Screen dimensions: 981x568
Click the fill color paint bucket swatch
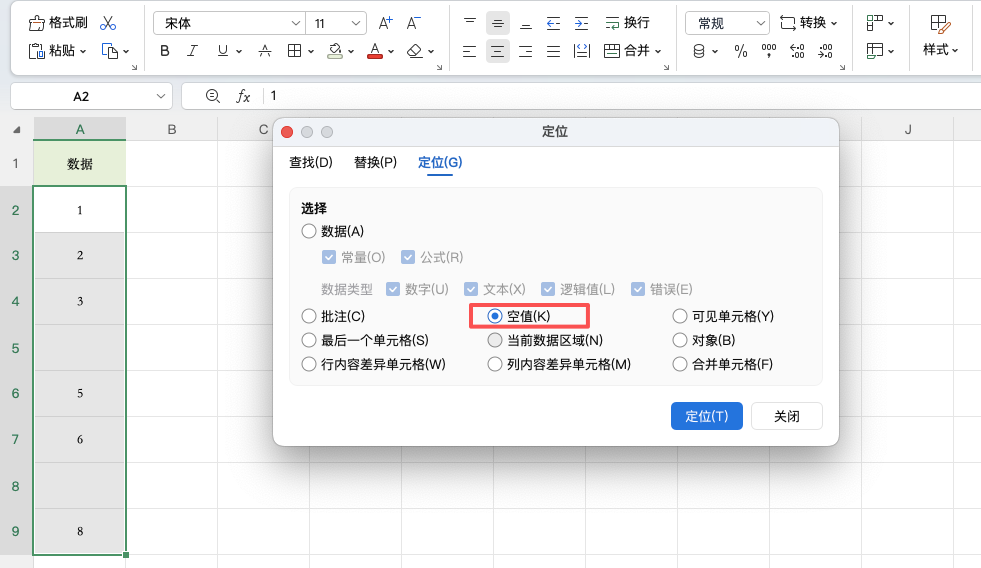click(x=335, y=51)
